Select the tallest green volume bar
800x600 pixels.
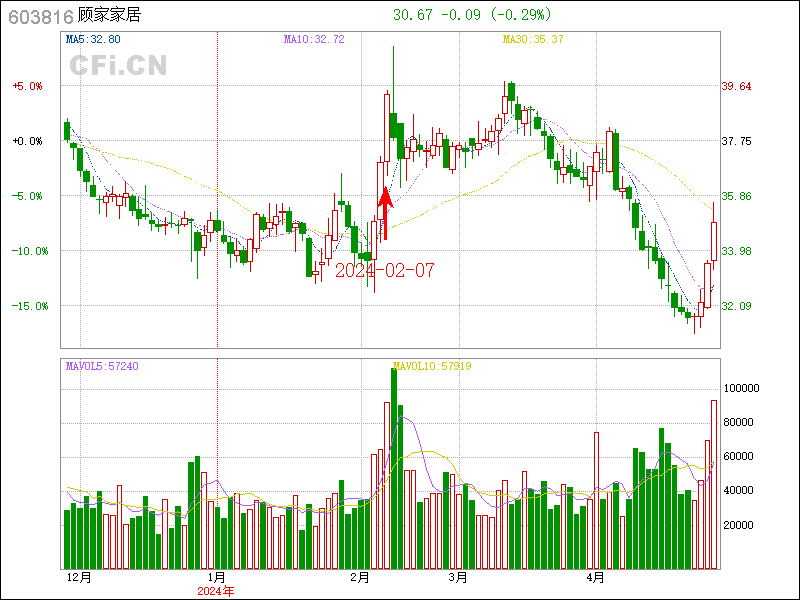point(394,468)
